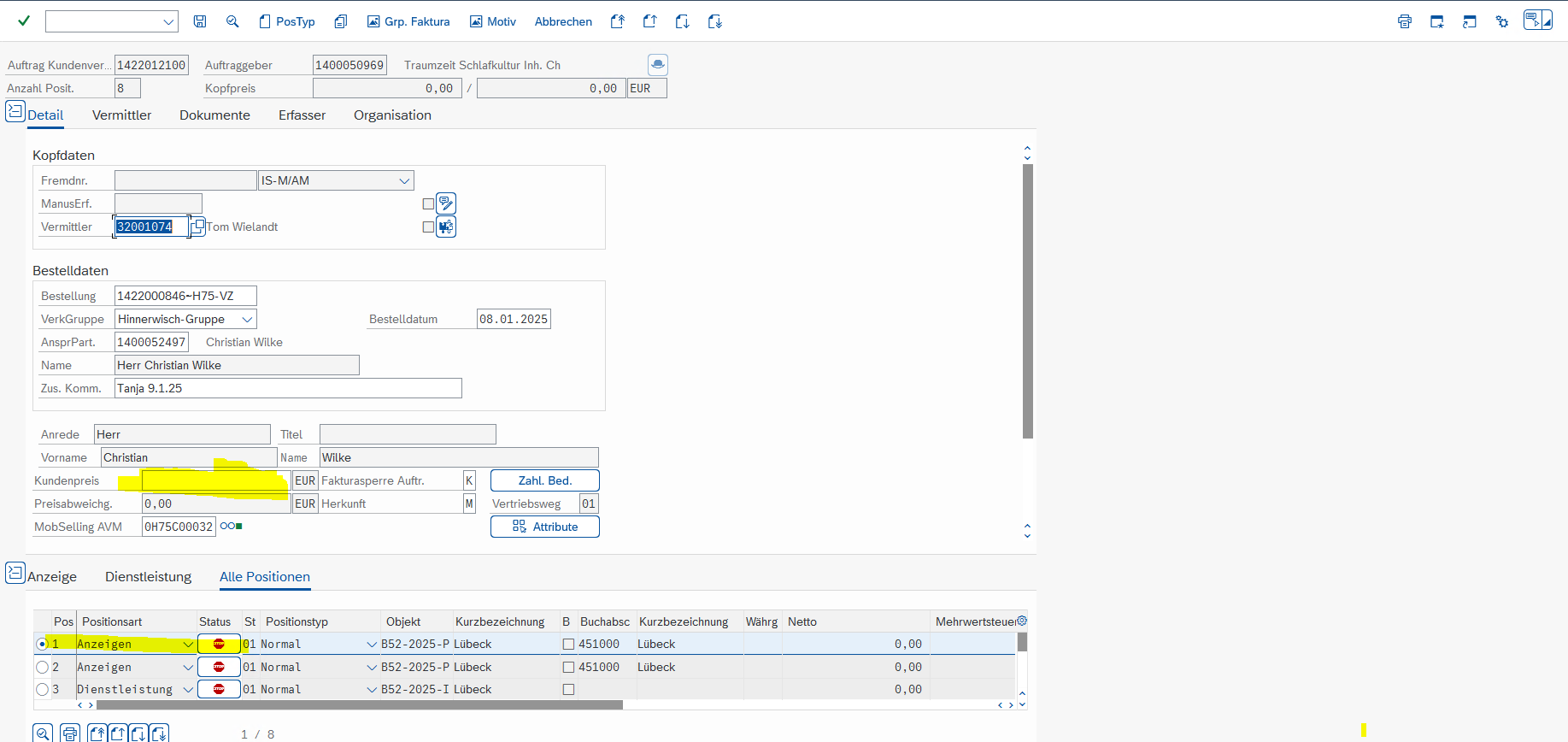Open Positionsart dropdown in row 2
Image resolution: width=1568 pixels, height=742 pixels.
pos(187,667)
